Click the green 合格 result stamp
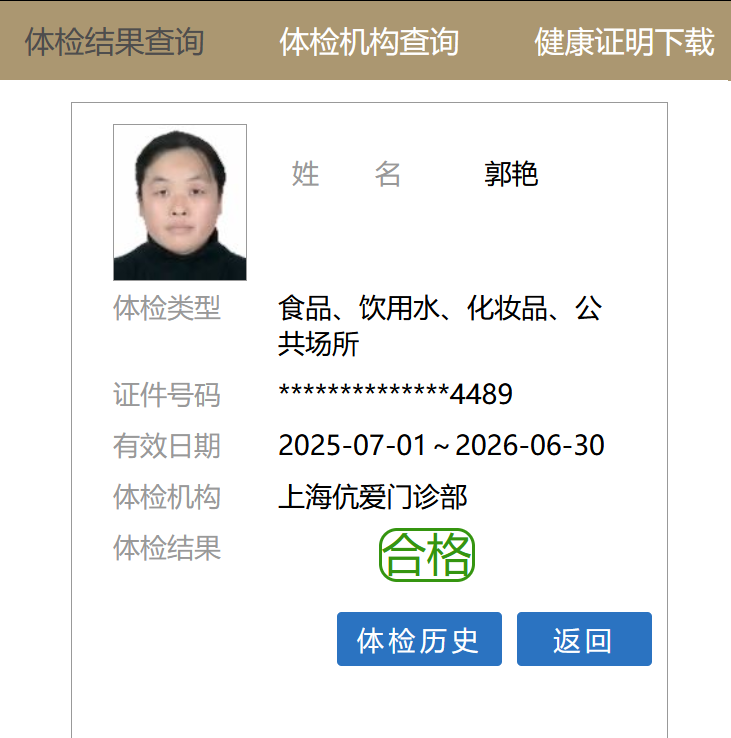 [426, 555]
